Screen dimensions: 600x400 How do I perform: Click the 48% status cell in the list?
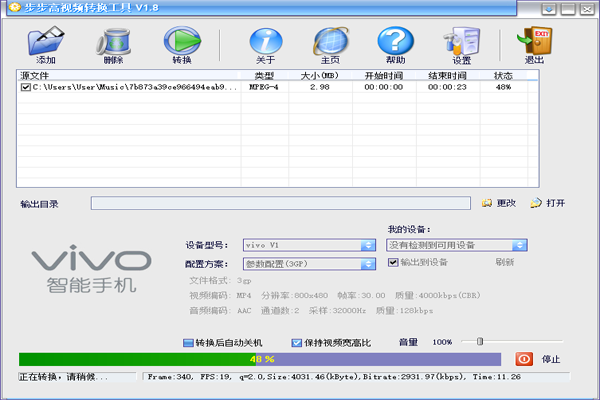[x=503, y=87]
